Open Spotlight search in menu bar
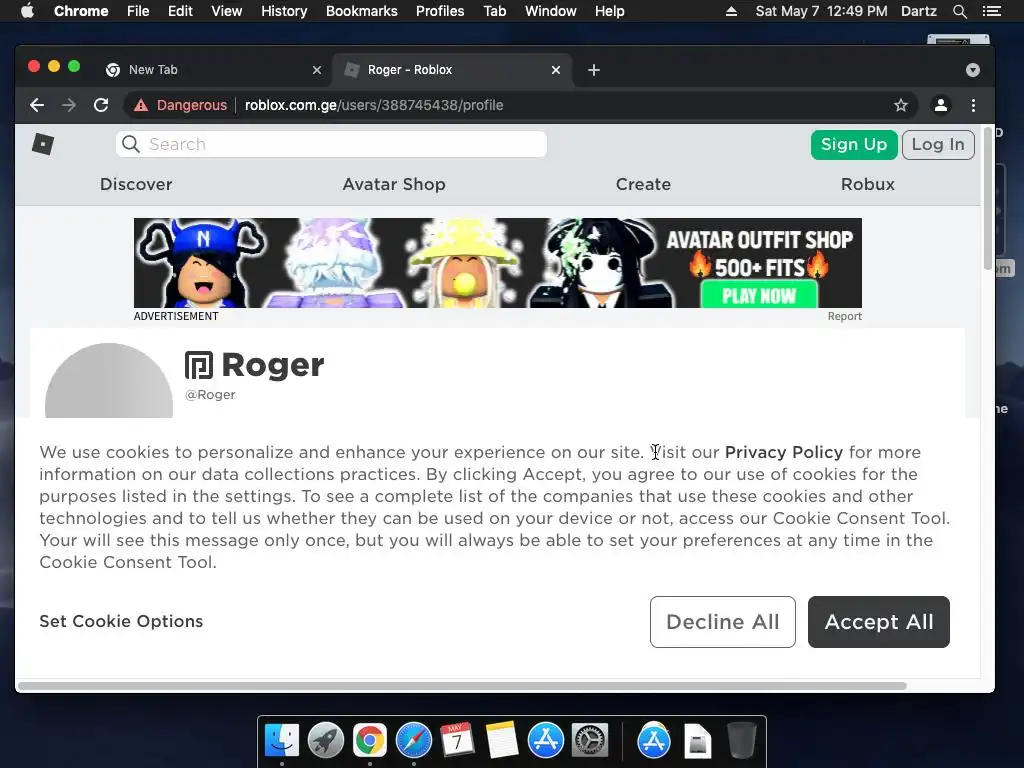1024x768 pixels. click(959, 11)
